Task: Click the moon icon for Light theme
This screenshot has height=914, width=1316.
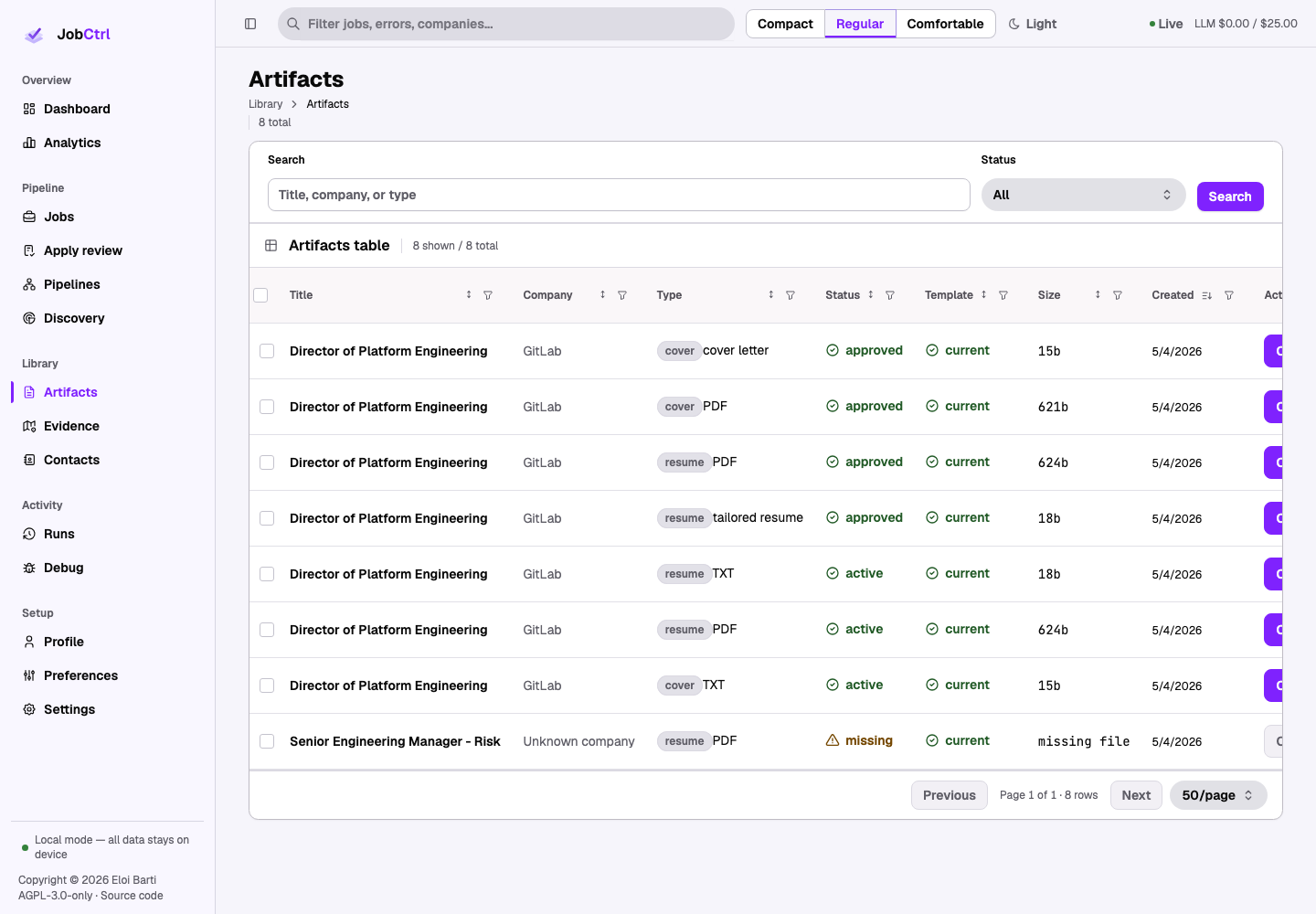Action: click(1014, 24)
